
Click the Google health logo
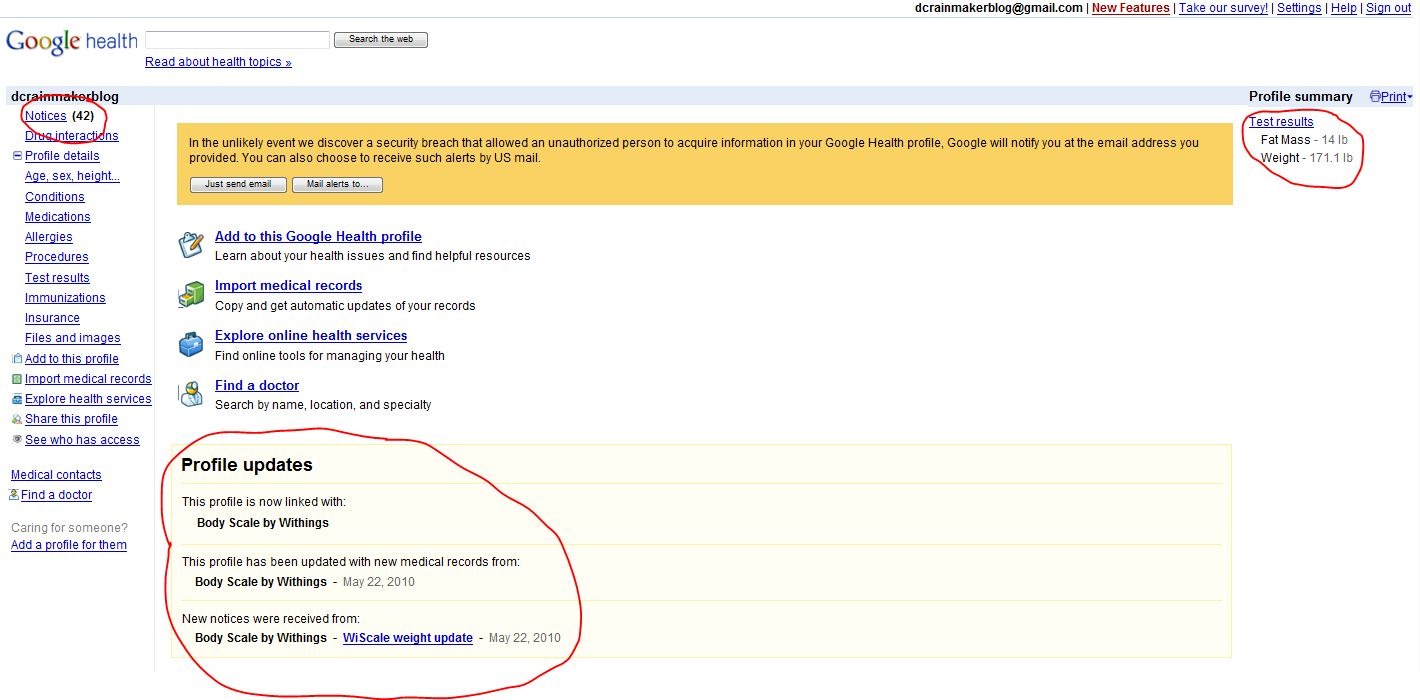(72, 42)
